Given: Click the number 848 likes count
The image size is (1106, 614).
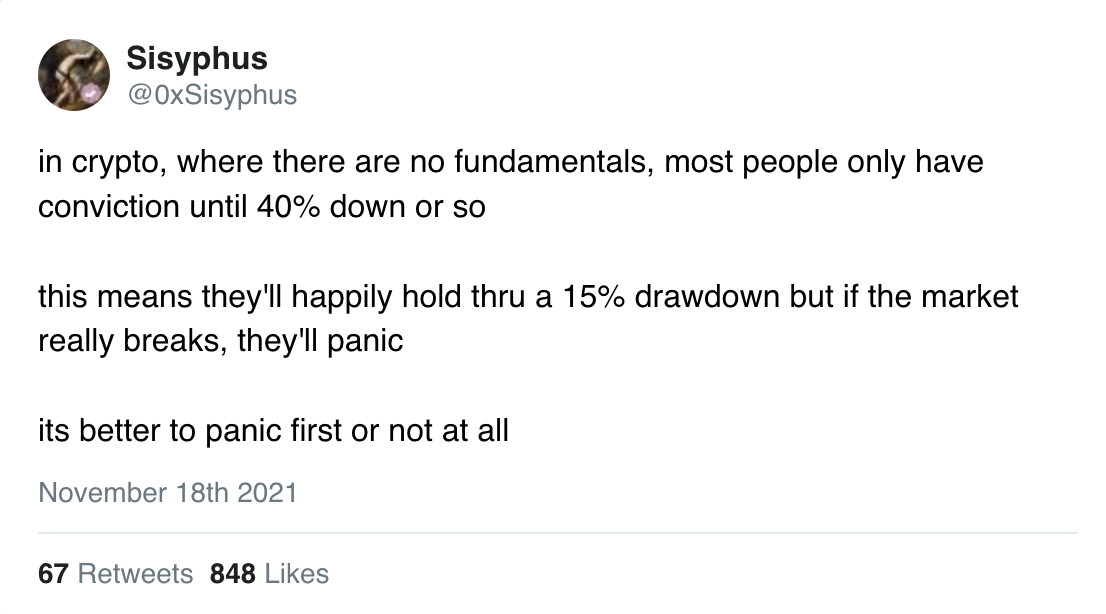Looking at the screenshot, I should (x=233, y=574).
